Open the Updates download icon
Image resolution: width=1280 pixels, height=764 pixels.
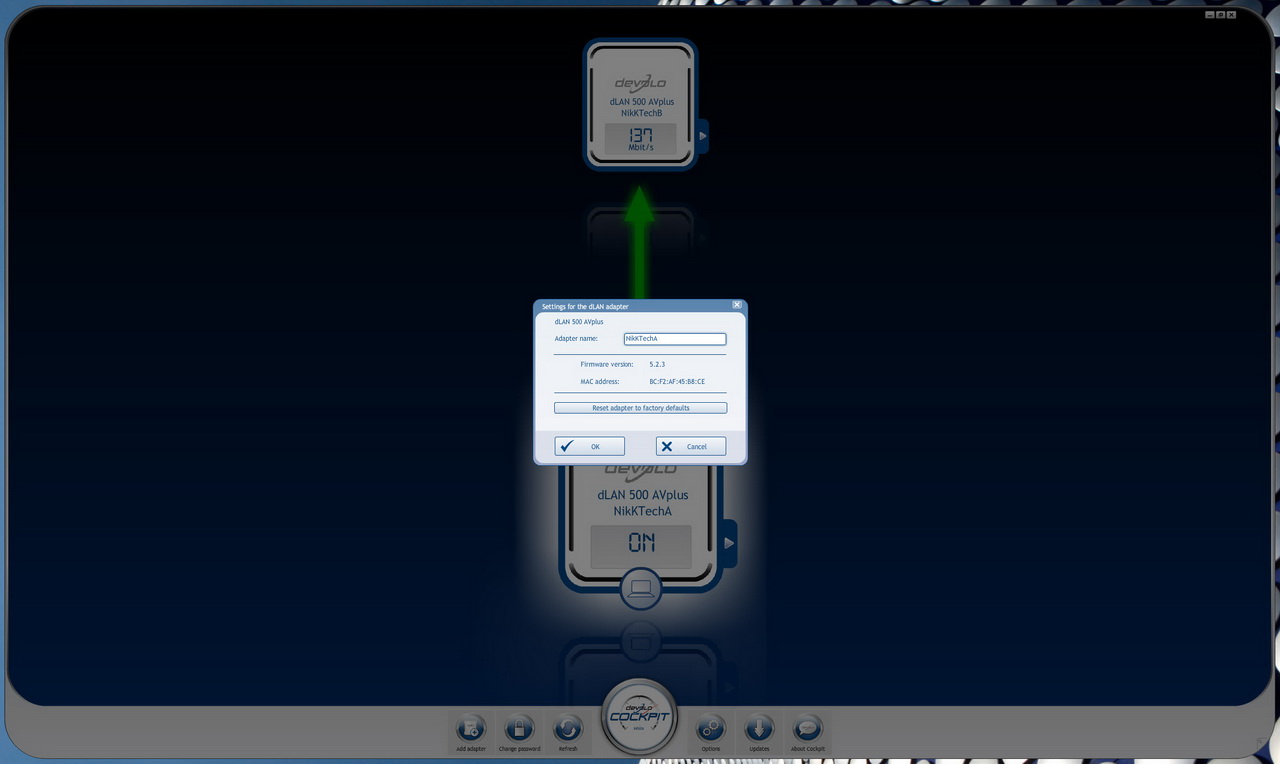click(x=759, y=728)
